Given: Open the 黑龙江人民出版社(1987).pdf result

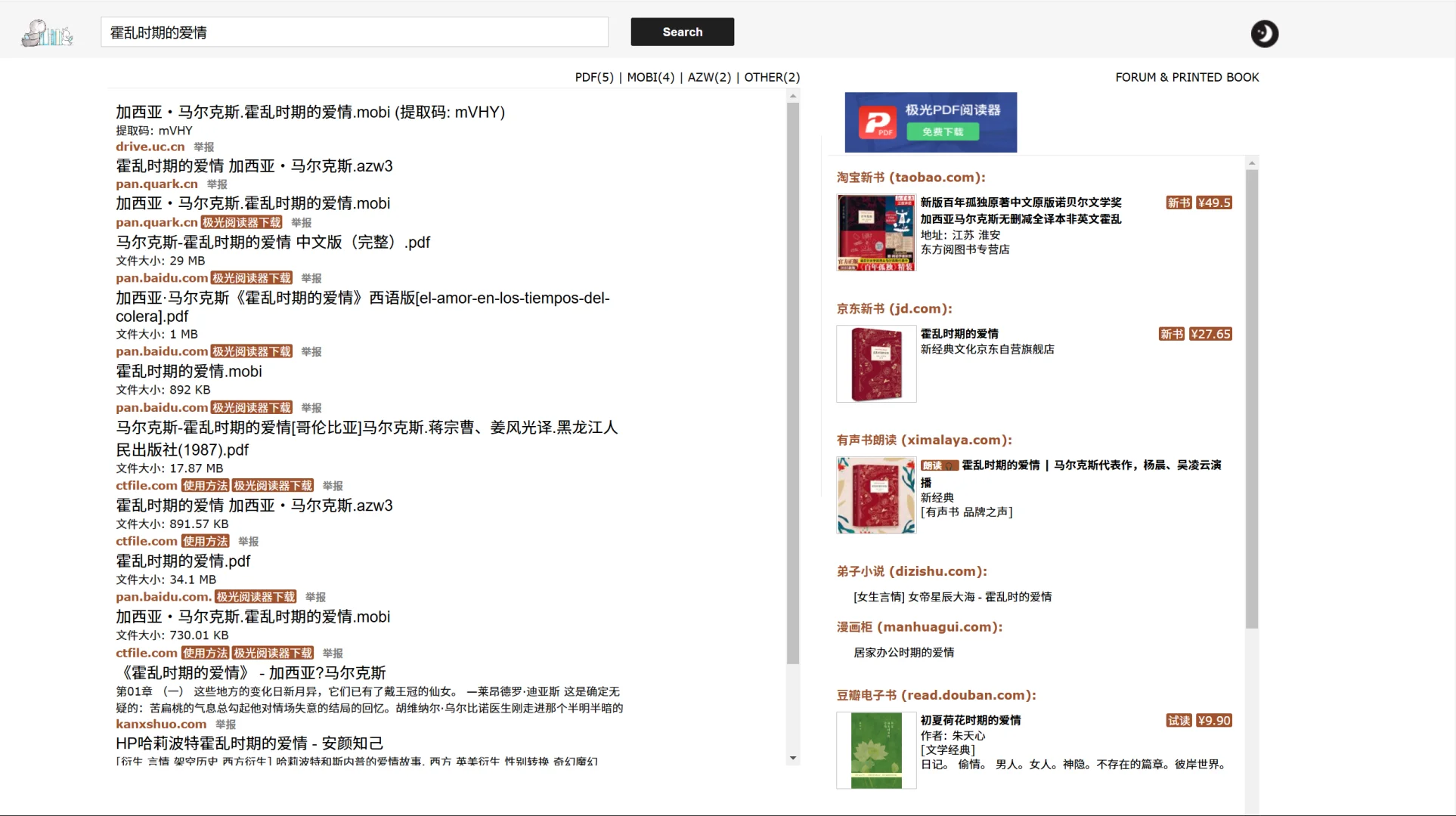Looking at the screenshot, I should pos(367,438).
